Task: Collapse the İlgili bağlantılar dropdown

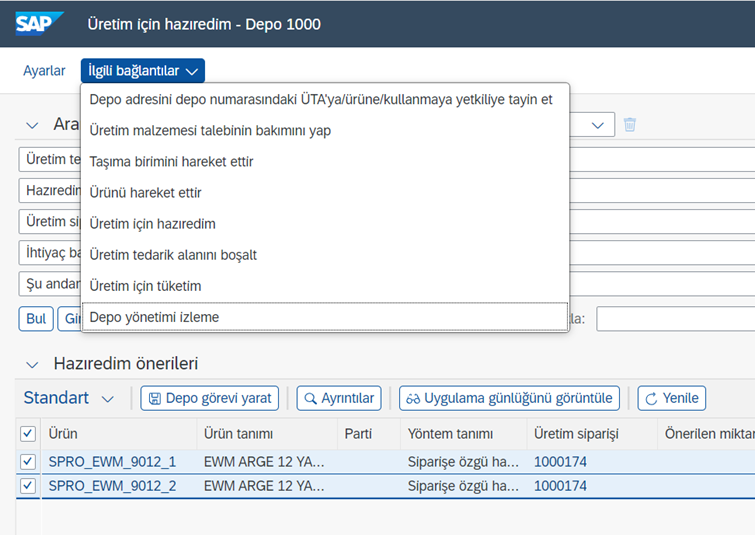Action: click(143, 71)
